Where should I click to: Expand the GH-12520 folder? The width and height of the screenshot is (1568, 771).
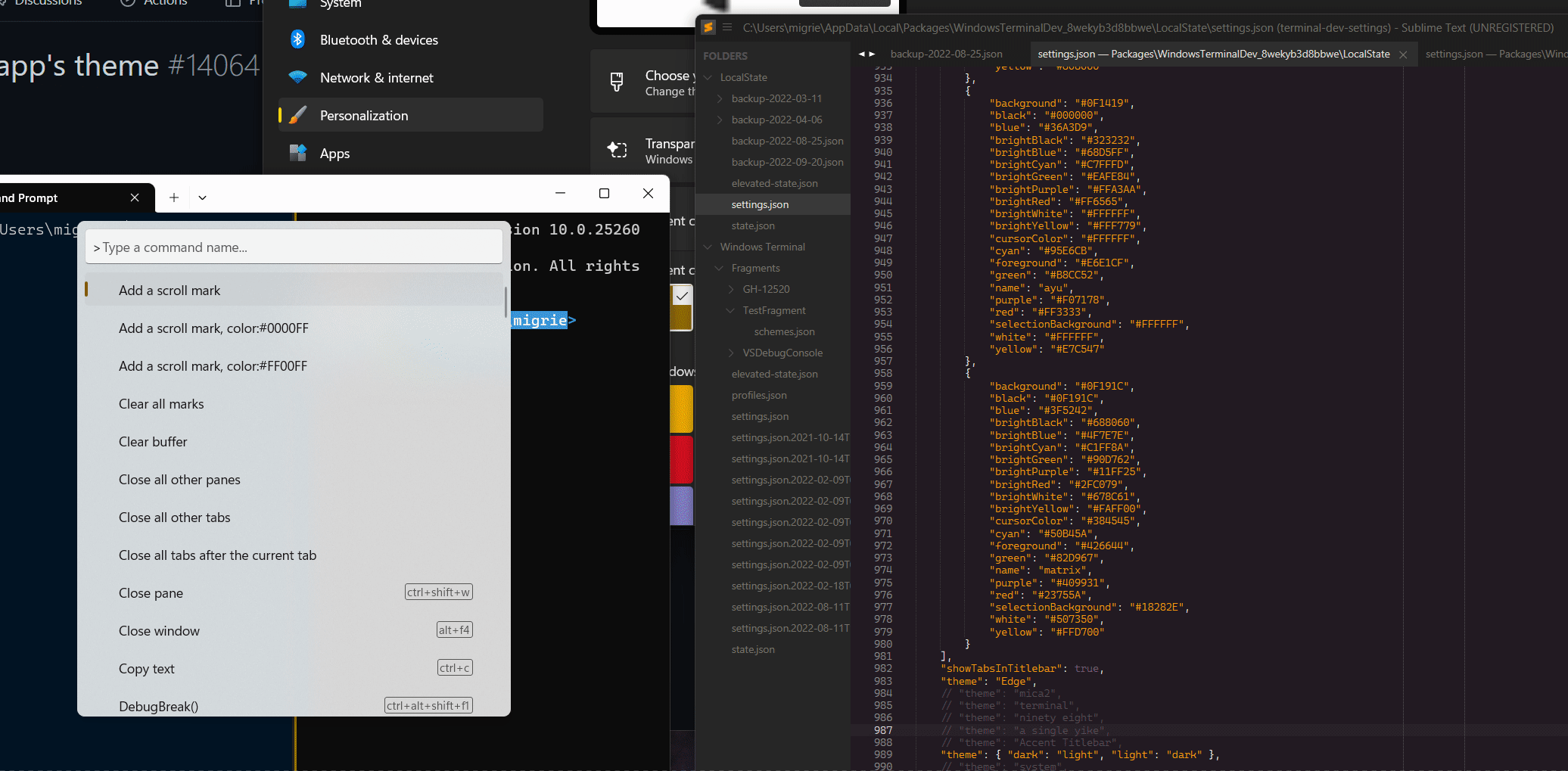tap(731, 289)
